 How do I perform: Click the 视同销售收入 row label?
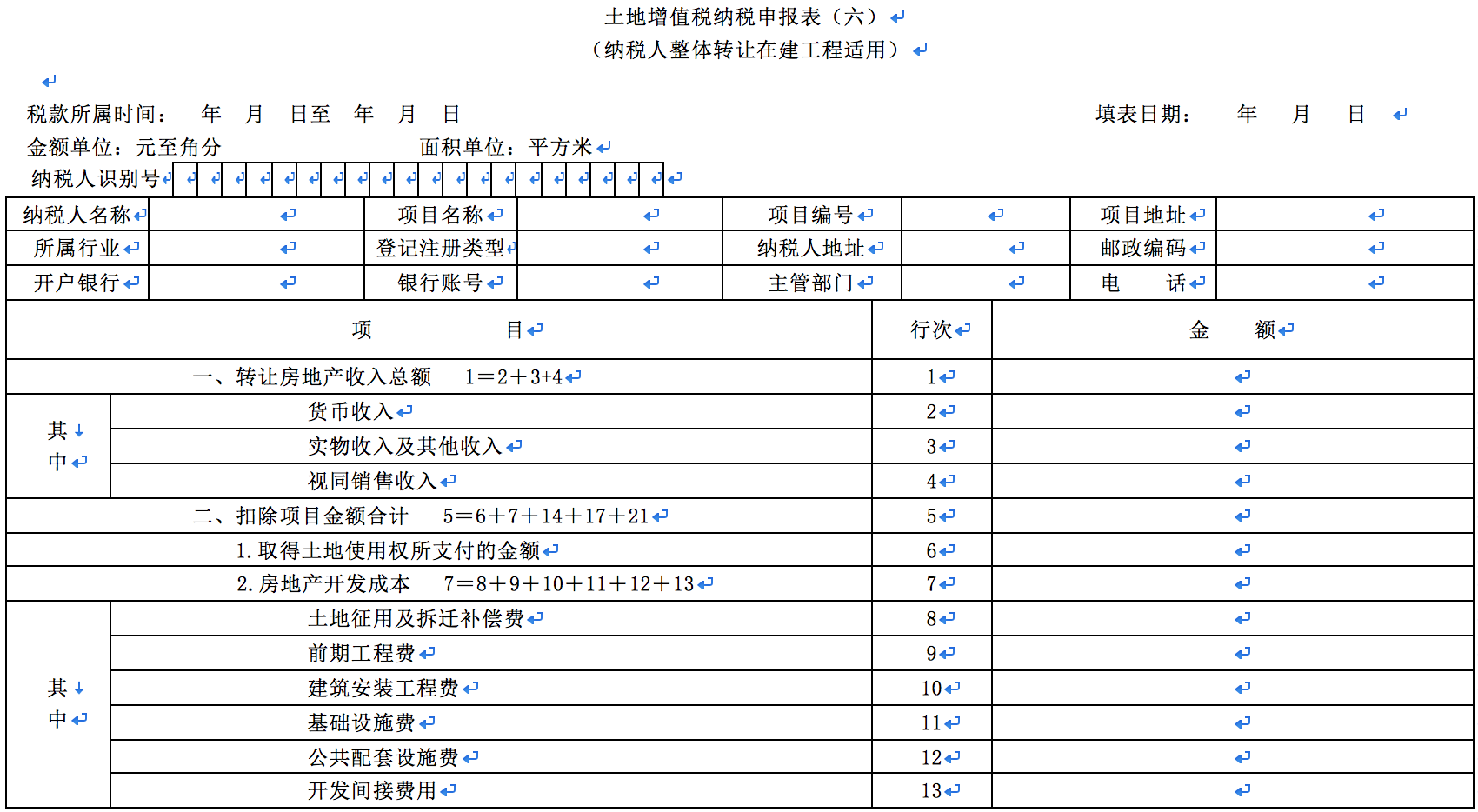click(491, 481)
